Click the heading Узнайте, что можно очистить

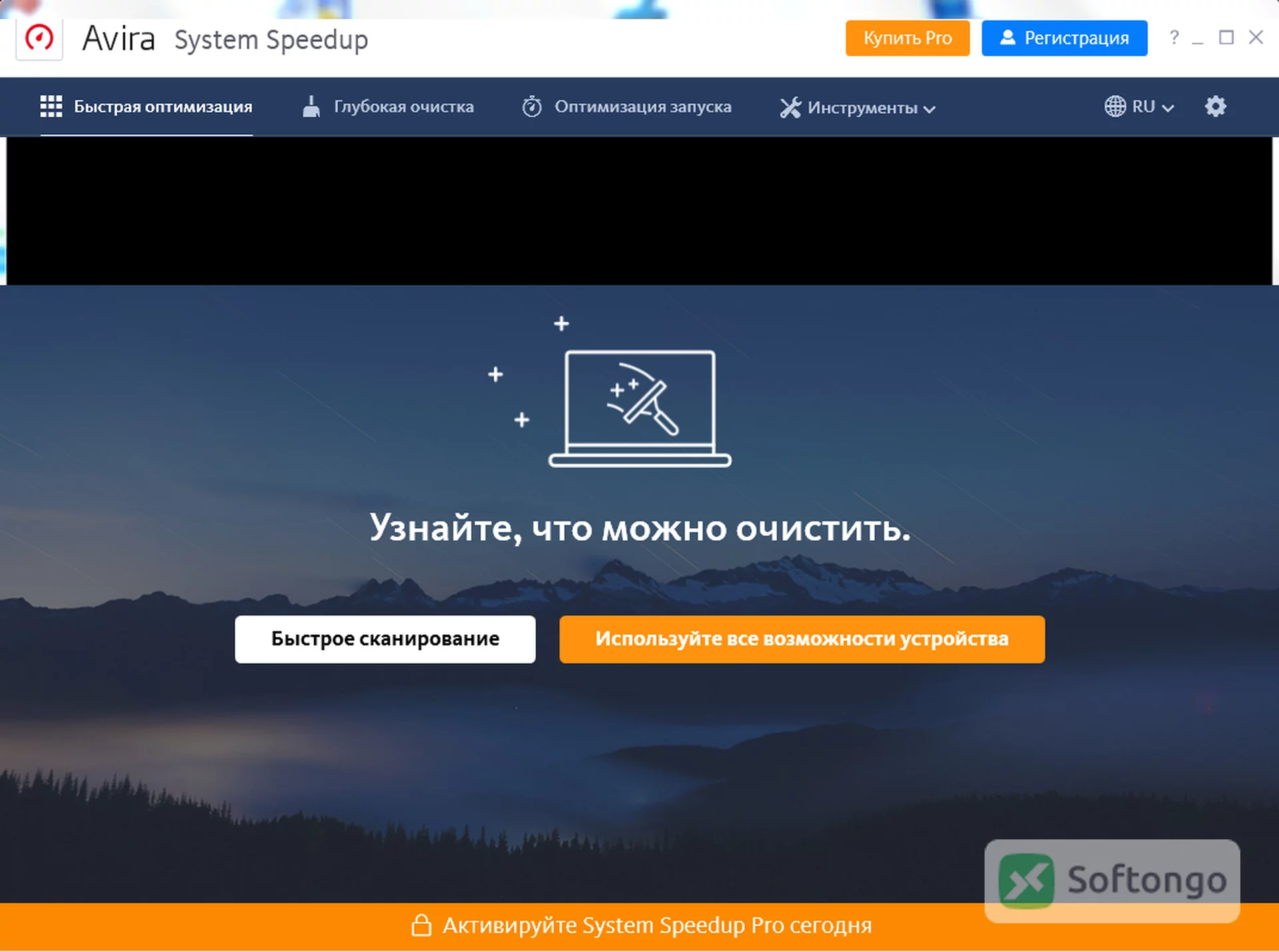coord(639,528)
